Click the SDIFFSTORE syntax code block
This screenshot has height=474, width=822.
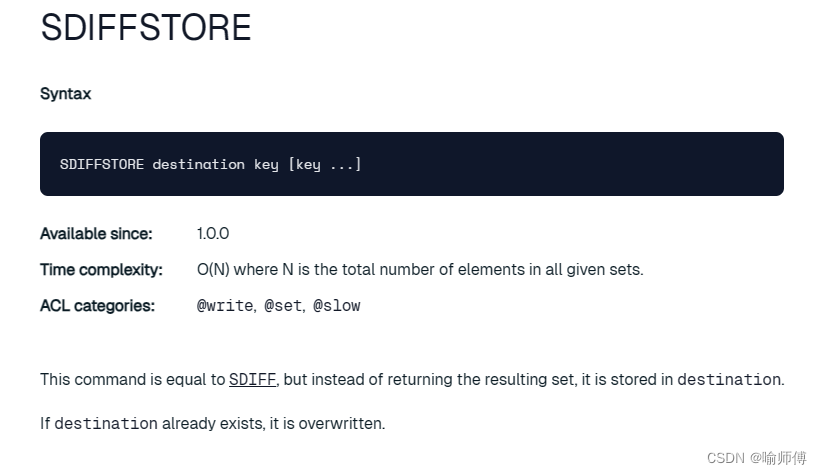point(412,164)
